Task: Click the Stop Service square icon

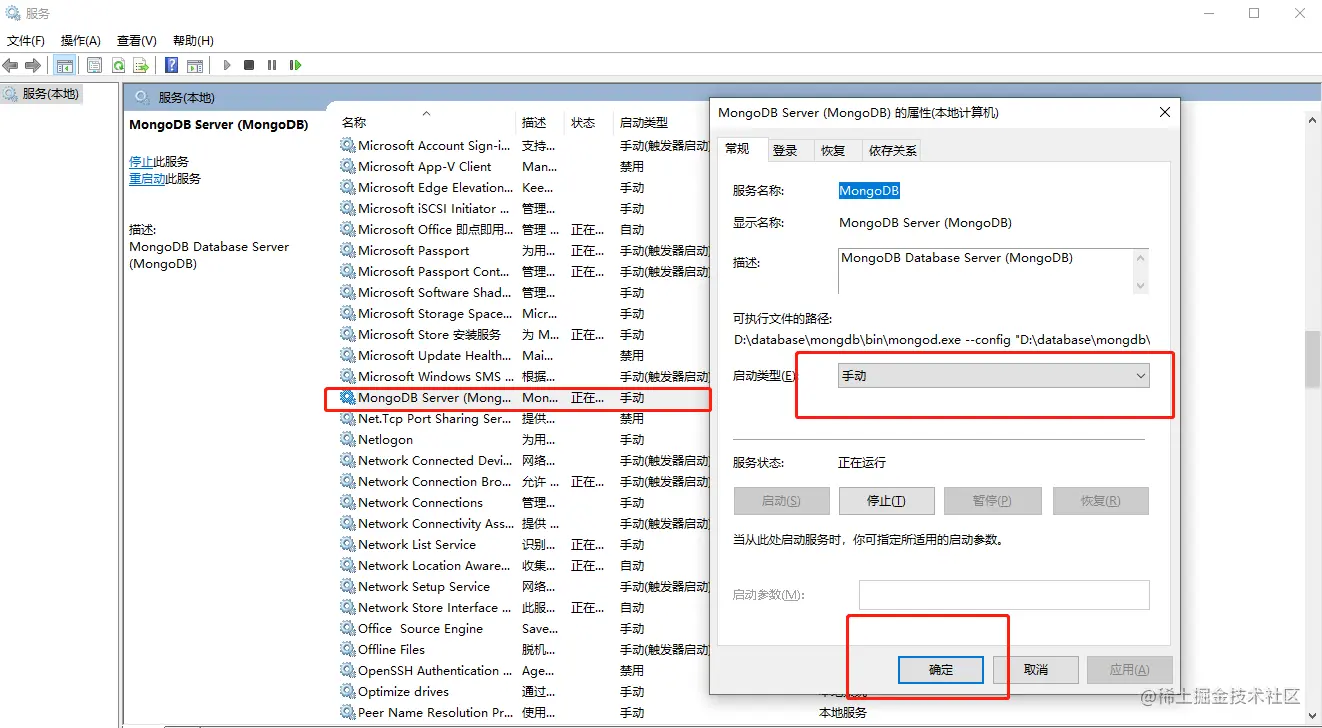Action: 249,65
